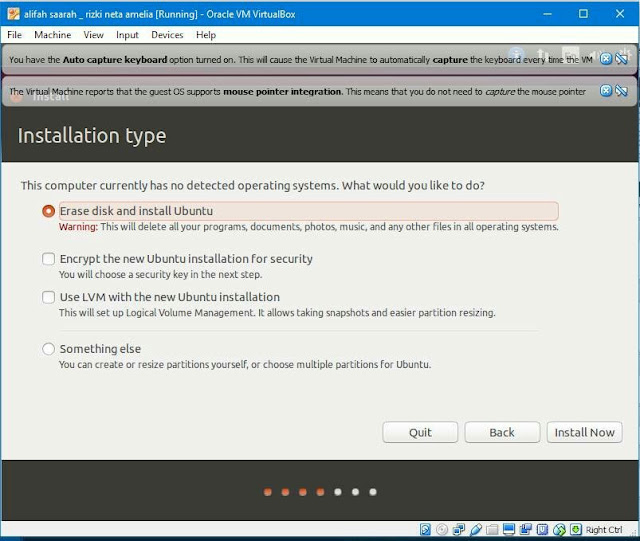Screen dimensions: 640x541
Task: Click the keyboard capture green arrow icon
Action: point(576,530)
